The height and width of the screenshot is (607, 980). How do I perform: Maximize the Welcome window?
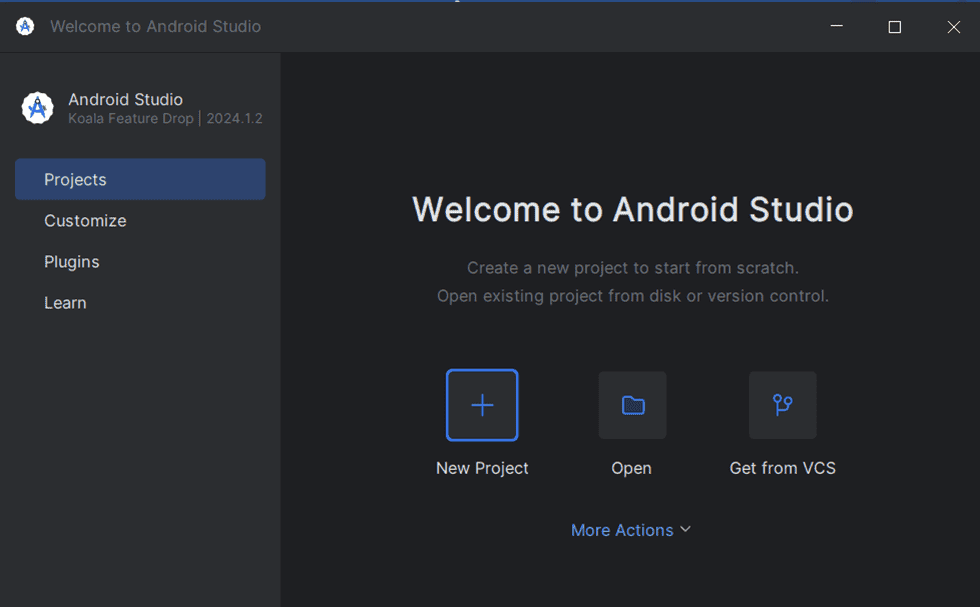894,27
